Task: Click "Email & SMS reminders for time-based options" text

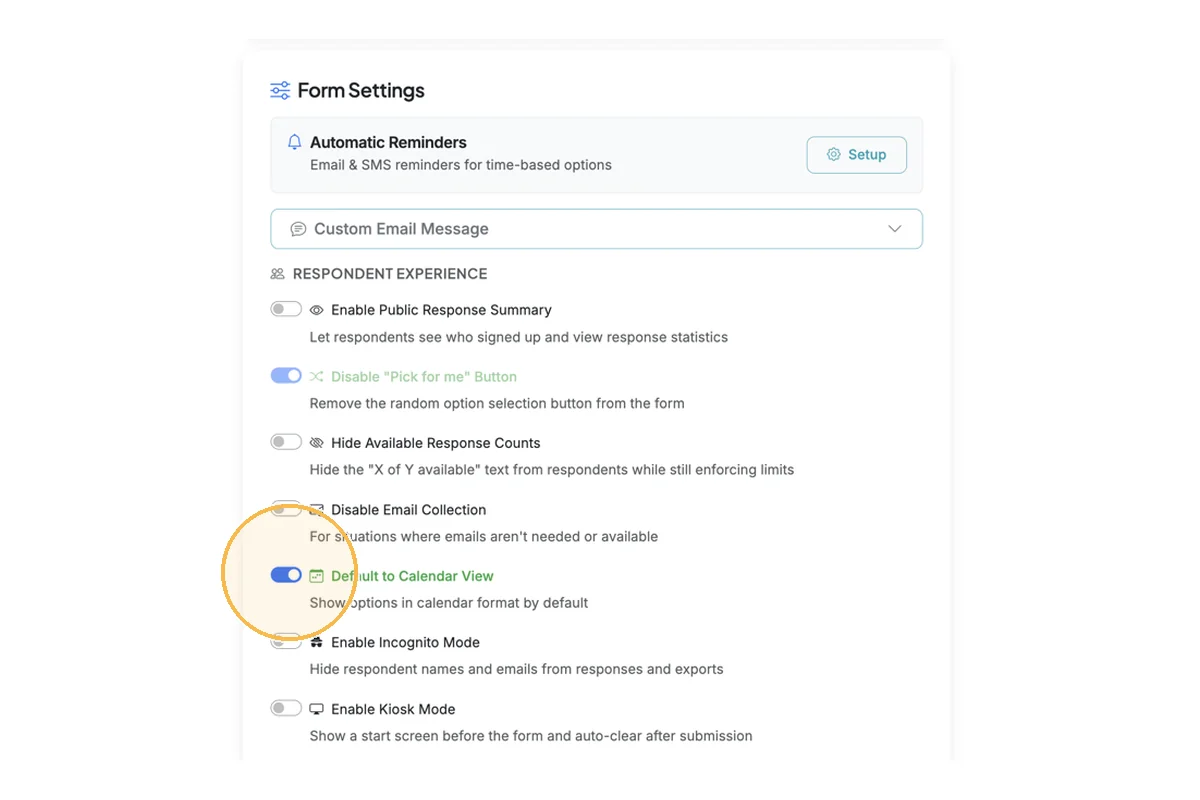Action: 461,165
